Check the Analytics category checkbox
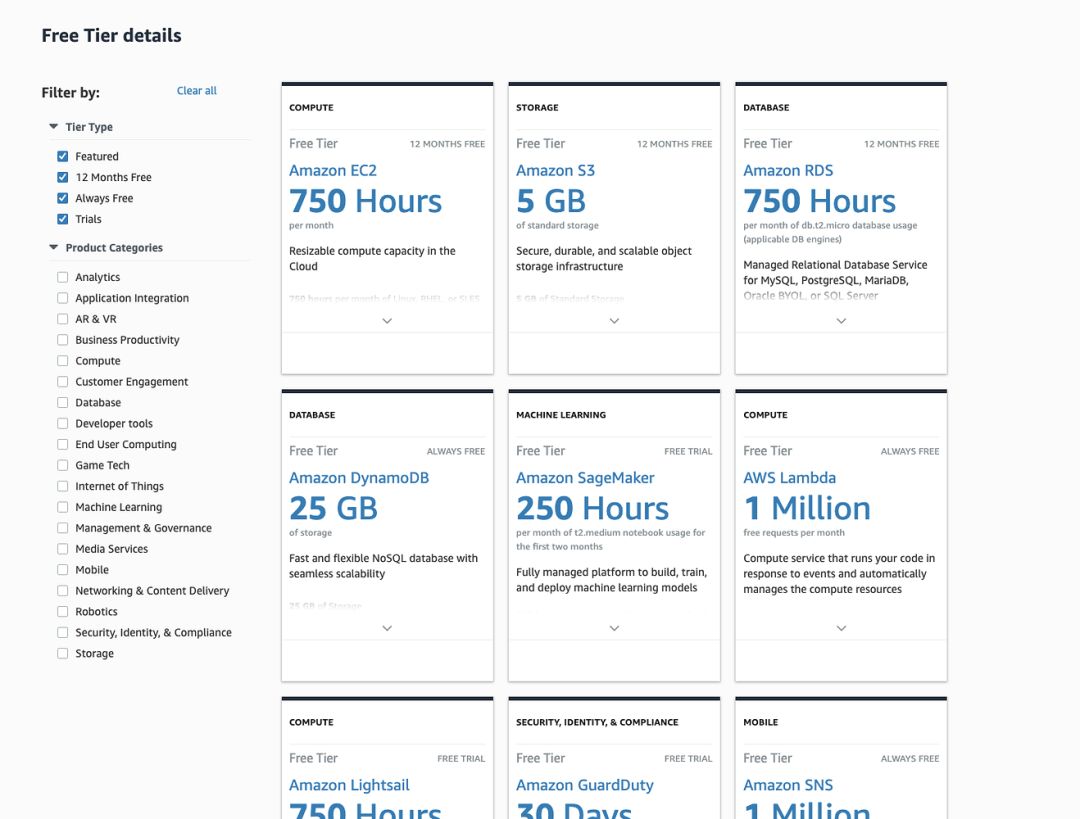The image size is (1080, 819). coord(63,277)
